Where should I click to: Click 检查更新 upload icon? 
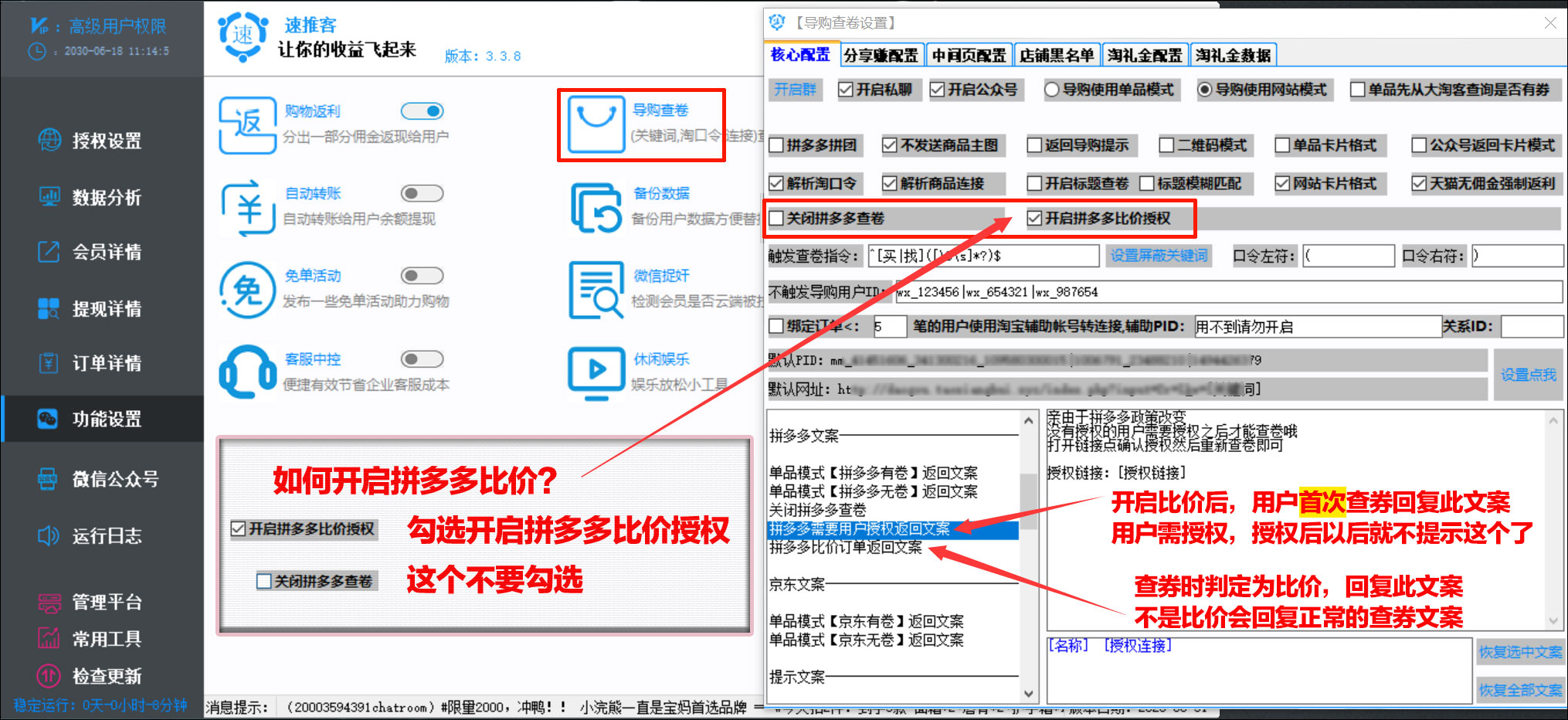tap(49, 676)
